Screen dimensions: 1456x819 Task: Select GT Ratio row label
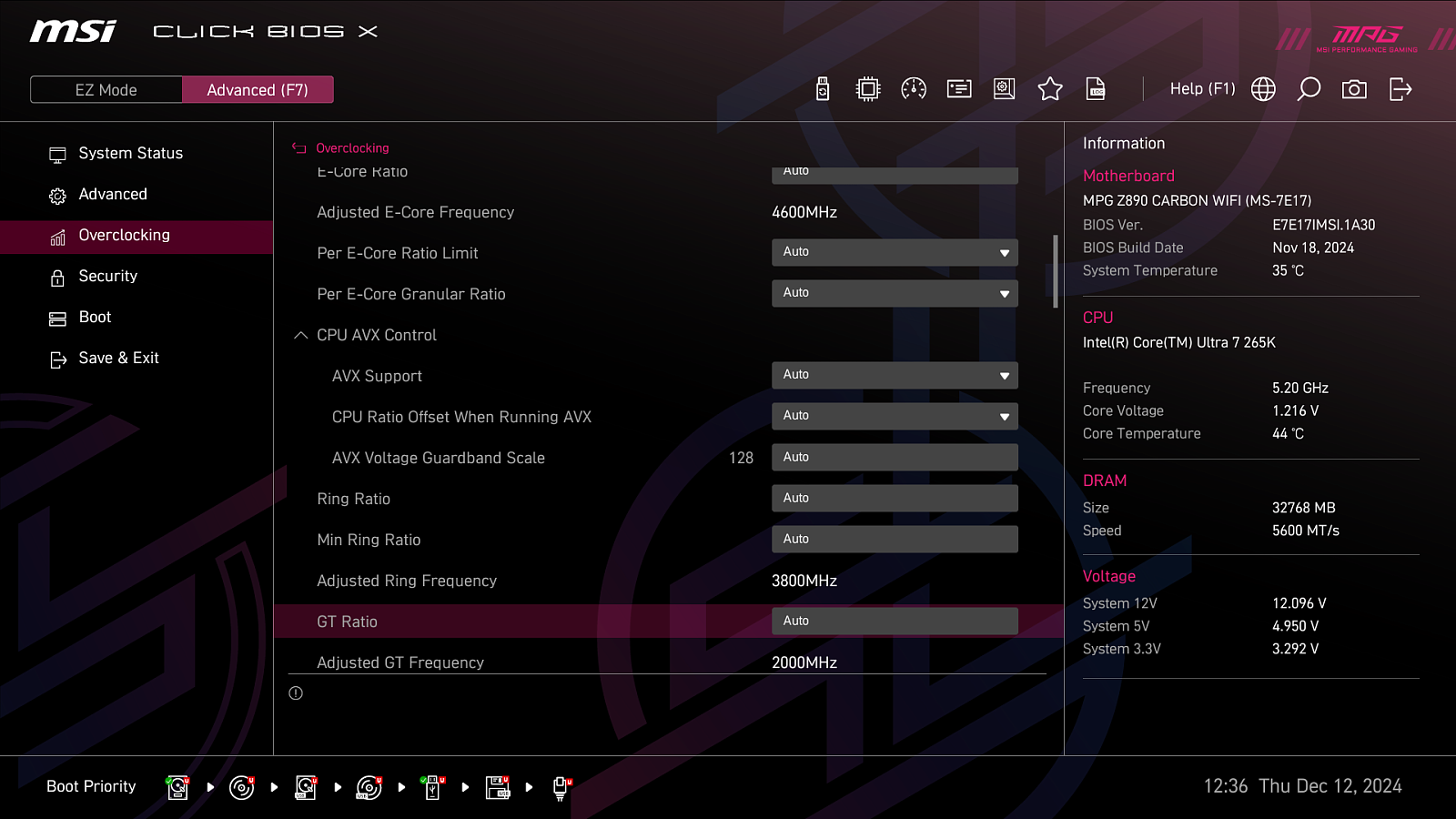click(347, 622)
